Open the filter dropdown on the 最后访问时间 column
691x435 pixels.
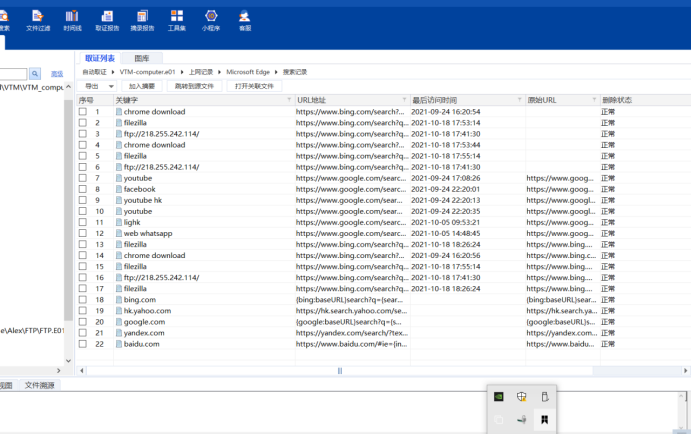519,100
